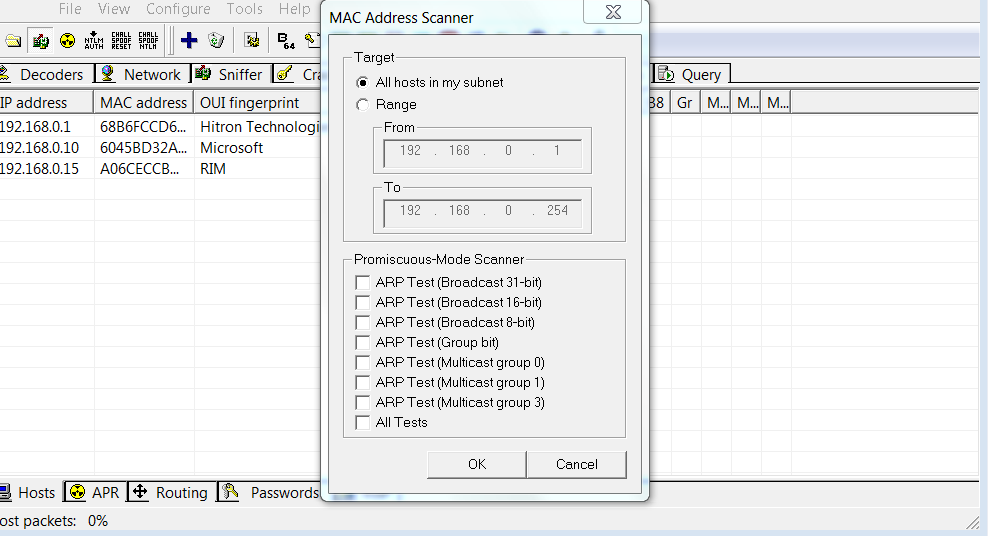This screenshot has height=536, width=988.
Task: Click the Gr column header
Action: pos(686,103)
